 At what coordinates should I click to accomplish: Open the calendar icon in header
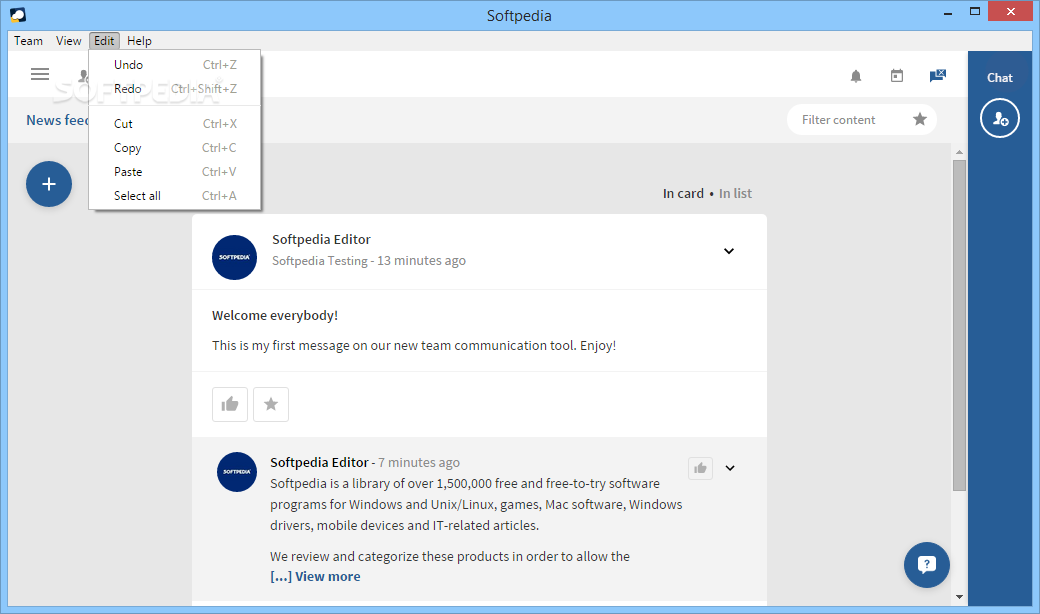coord(897,76)
